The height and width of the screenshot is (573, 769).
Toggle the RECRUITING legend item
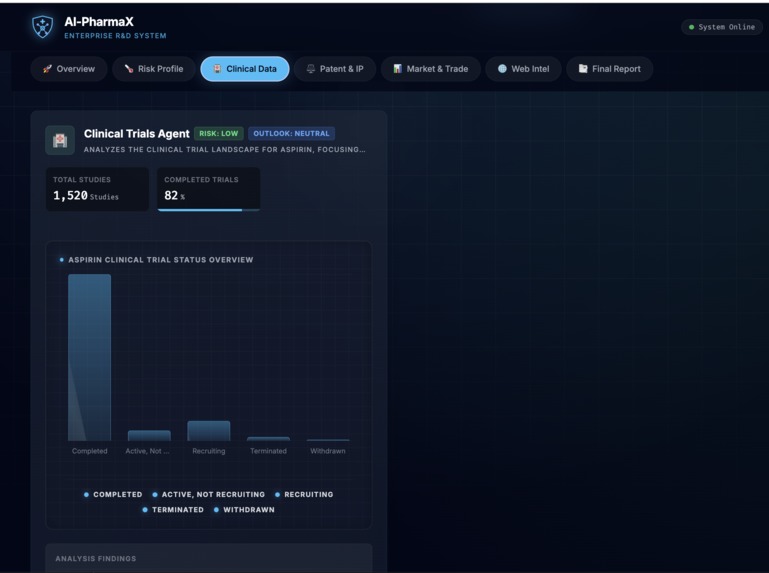click(304, 495)
